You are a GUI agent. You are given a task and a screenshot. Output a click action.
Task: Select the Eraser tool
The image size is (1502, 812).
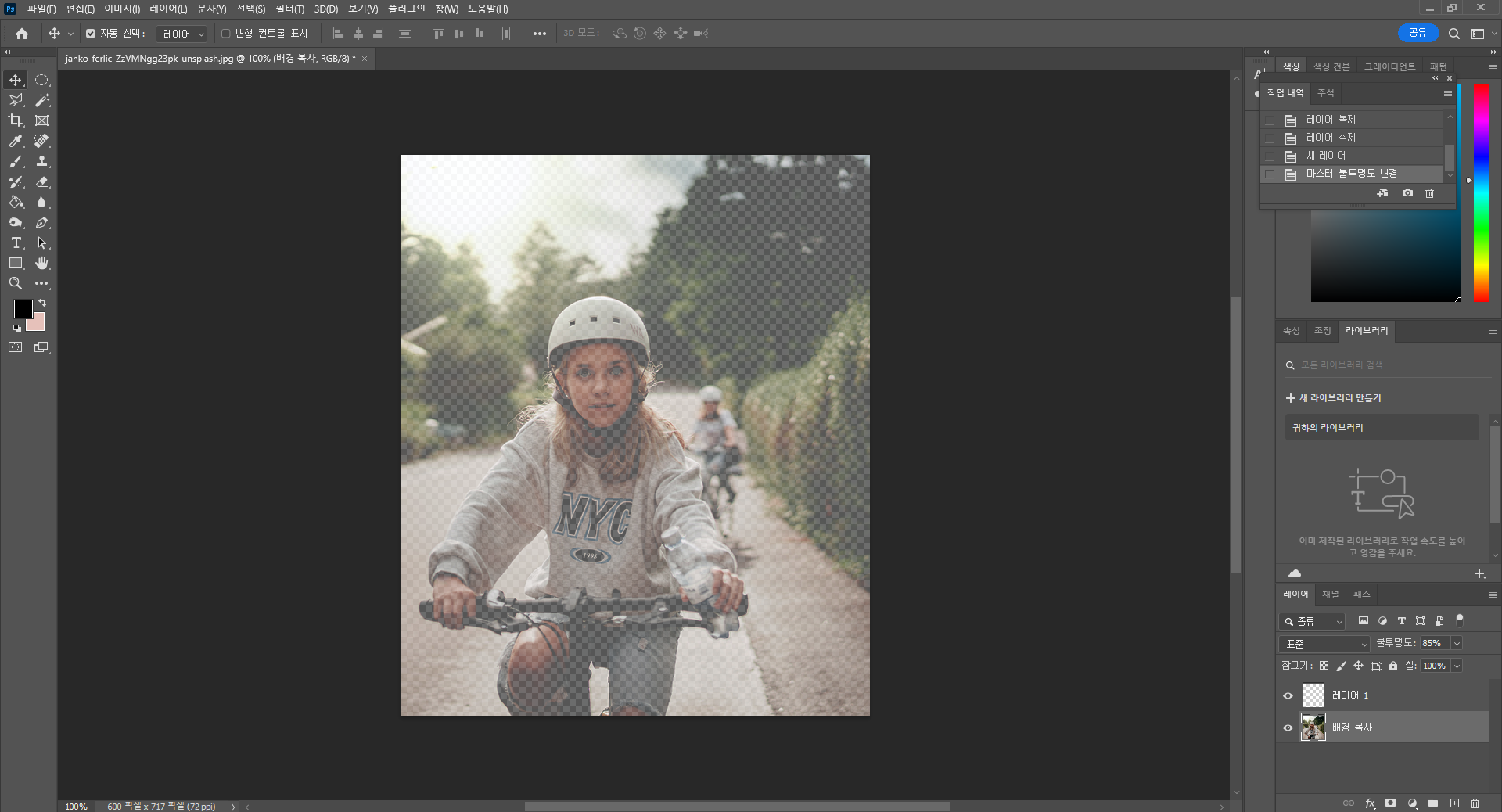coord(42,181)
